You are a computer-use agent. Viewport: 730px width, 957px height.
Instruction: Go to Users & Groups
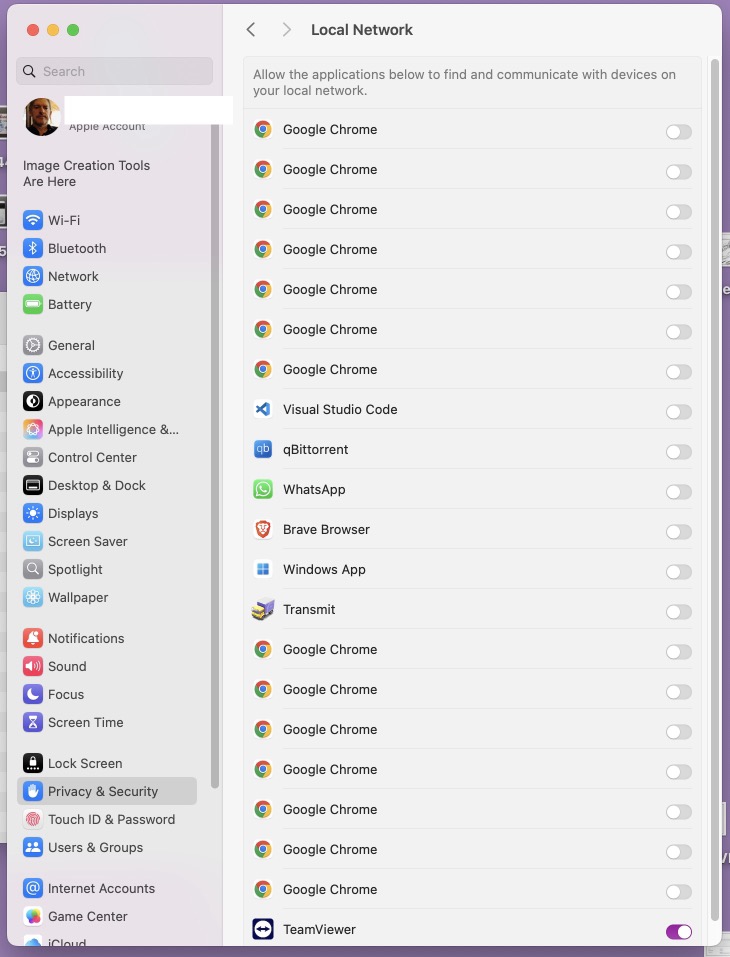point(107,848)
